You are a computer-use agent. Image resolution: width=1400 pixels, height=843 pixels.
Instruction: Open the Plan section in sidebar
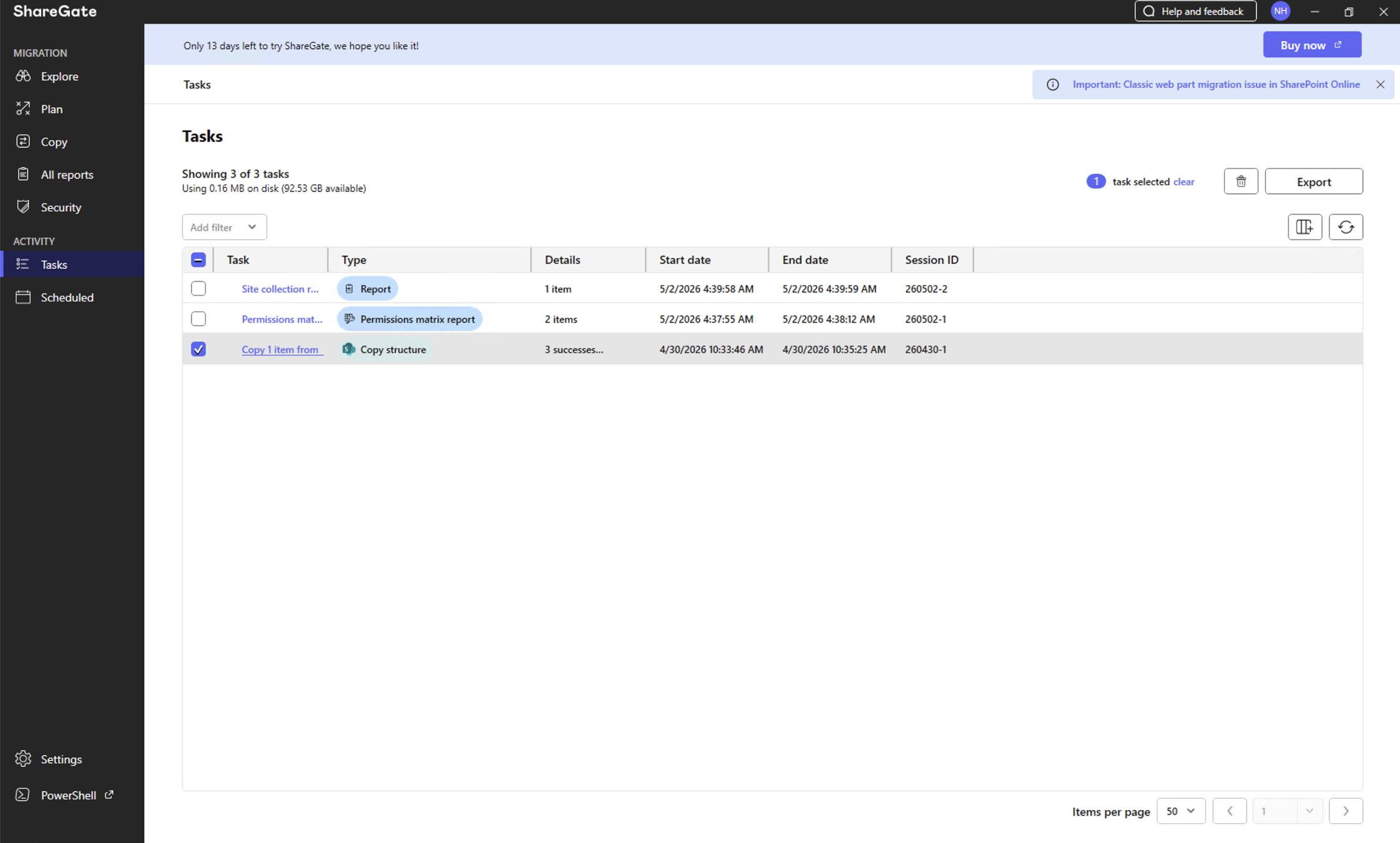pyautogui.click(x=72, y=109)
